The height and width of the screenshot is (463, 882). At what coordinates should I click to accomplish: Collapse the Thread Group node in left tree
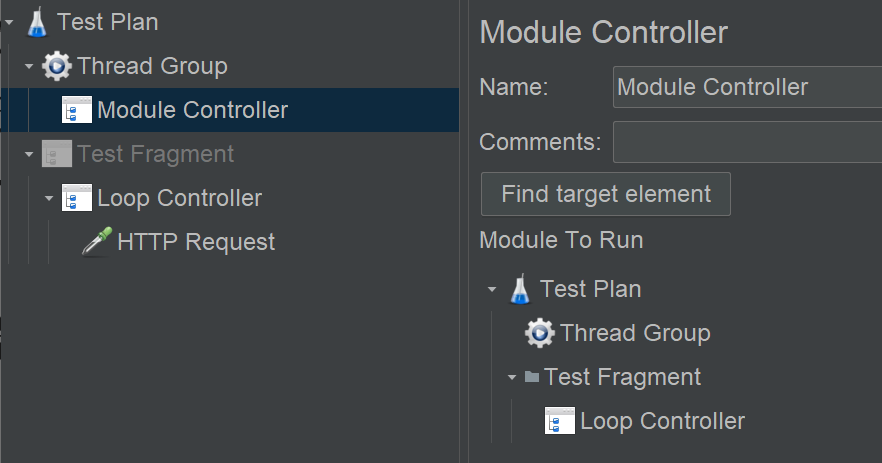[x=29, y=66]
